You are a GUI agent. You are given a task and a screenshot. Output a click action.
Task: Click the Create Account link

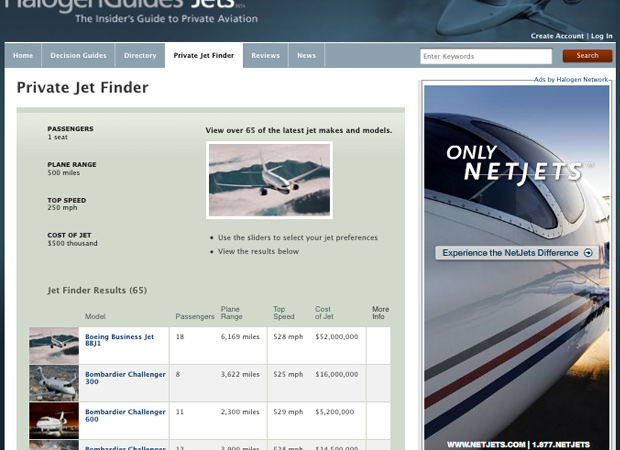[557, 36]
